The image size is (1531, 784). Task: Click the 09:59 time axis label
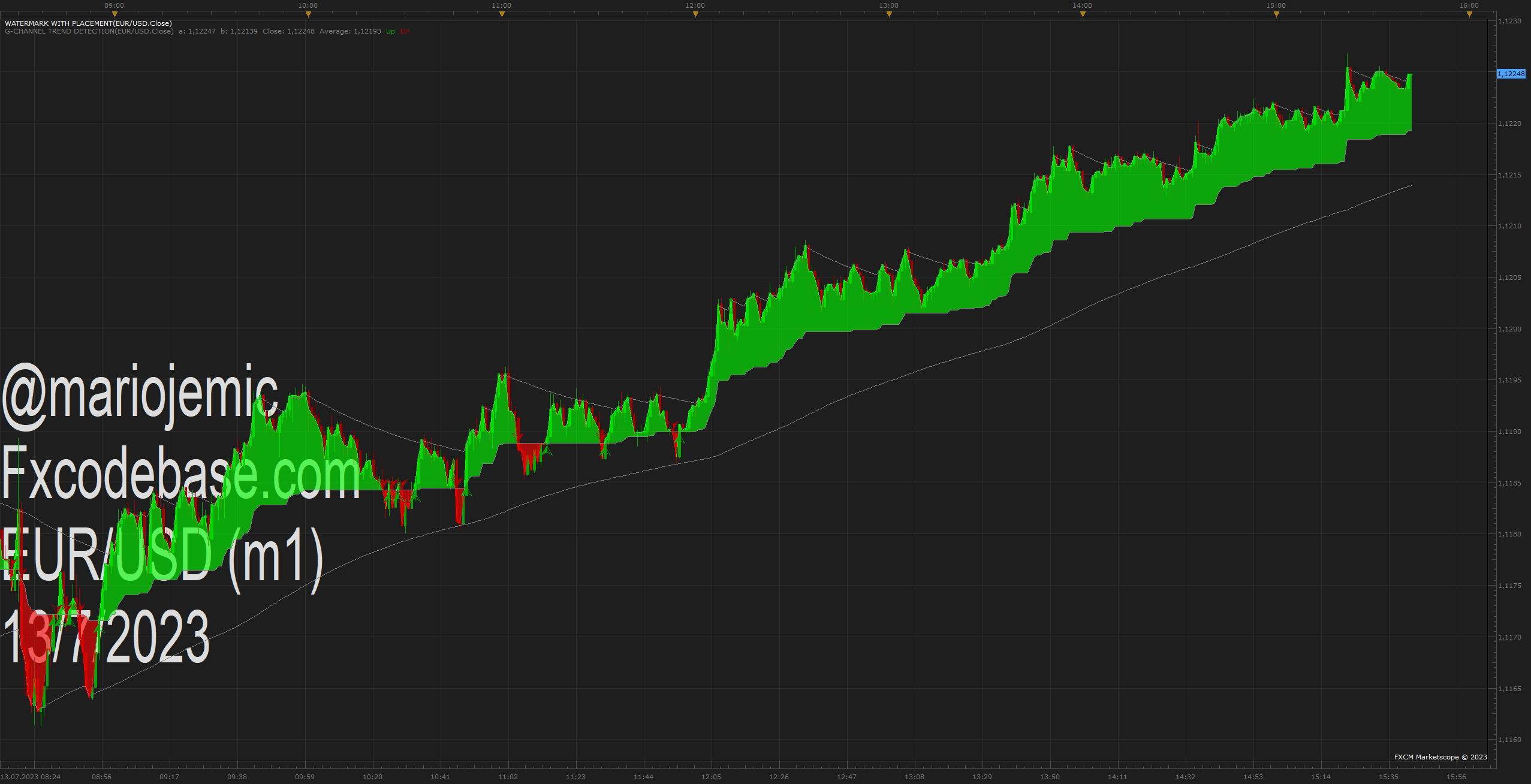[x=305, y=777]
